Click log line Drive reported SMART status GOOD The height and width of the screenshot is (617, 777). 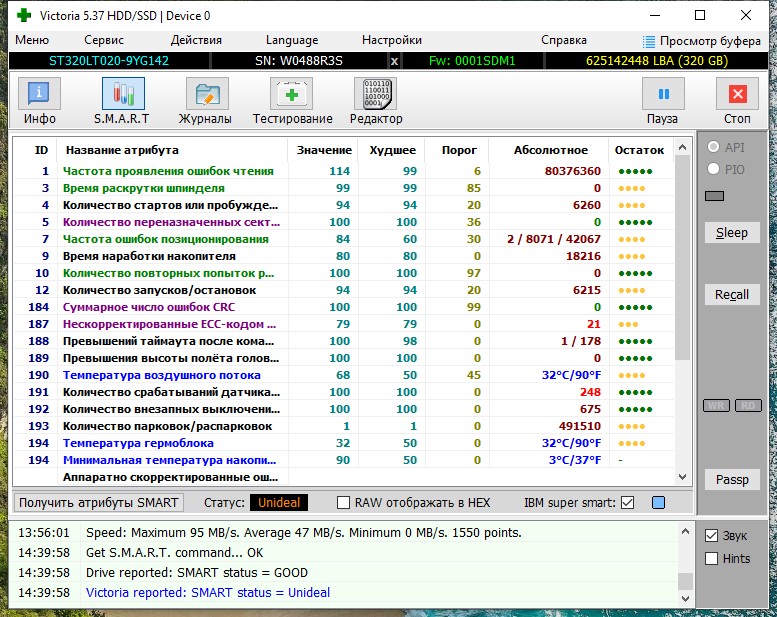197,572
